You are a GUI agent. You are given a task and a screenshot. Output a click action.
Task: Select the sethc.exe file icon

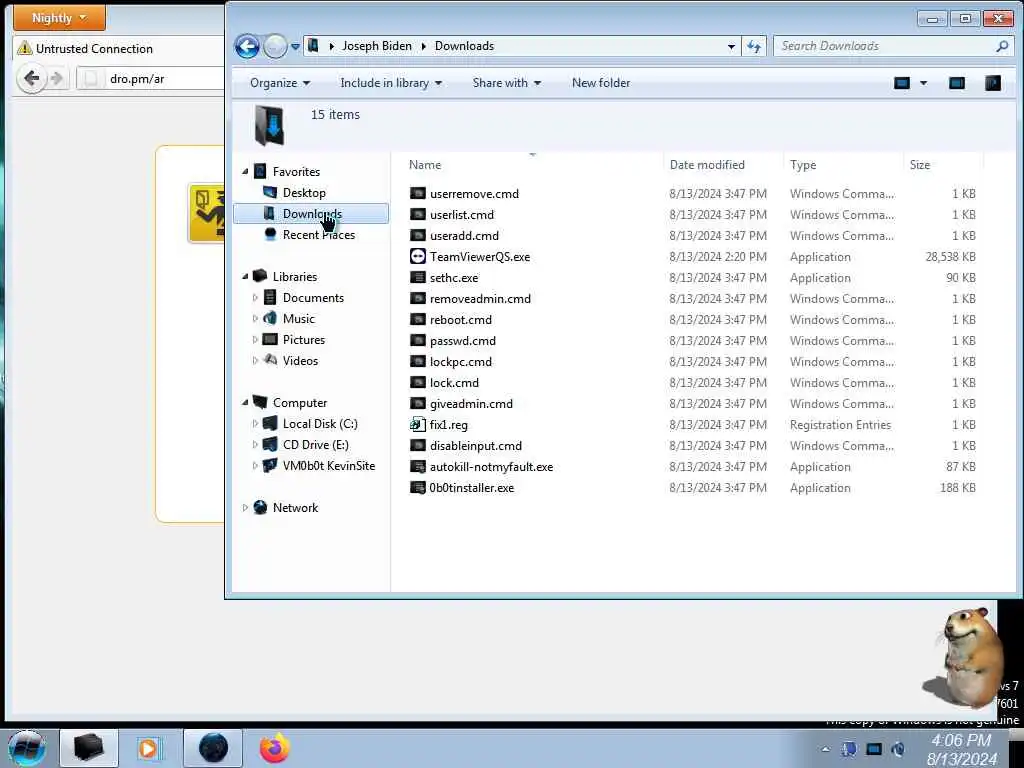417,278
